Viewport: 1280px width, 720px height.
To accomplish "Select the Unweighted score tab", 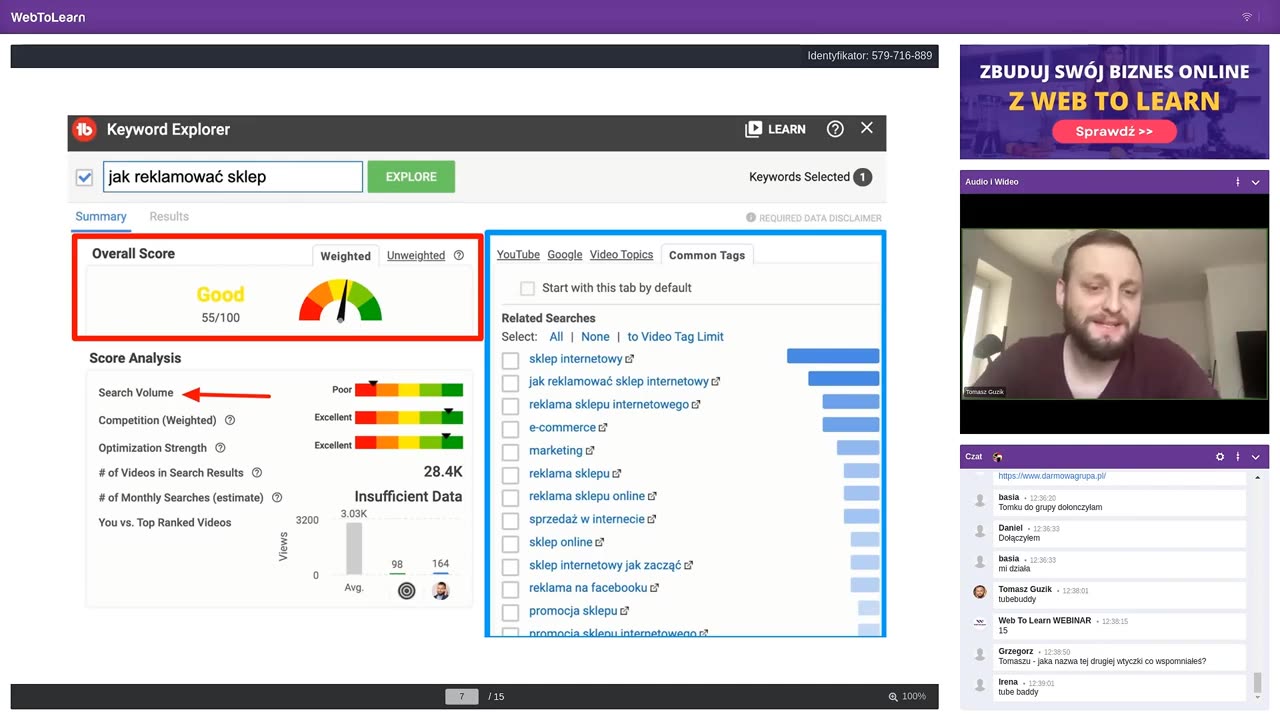I will point(416,256).
